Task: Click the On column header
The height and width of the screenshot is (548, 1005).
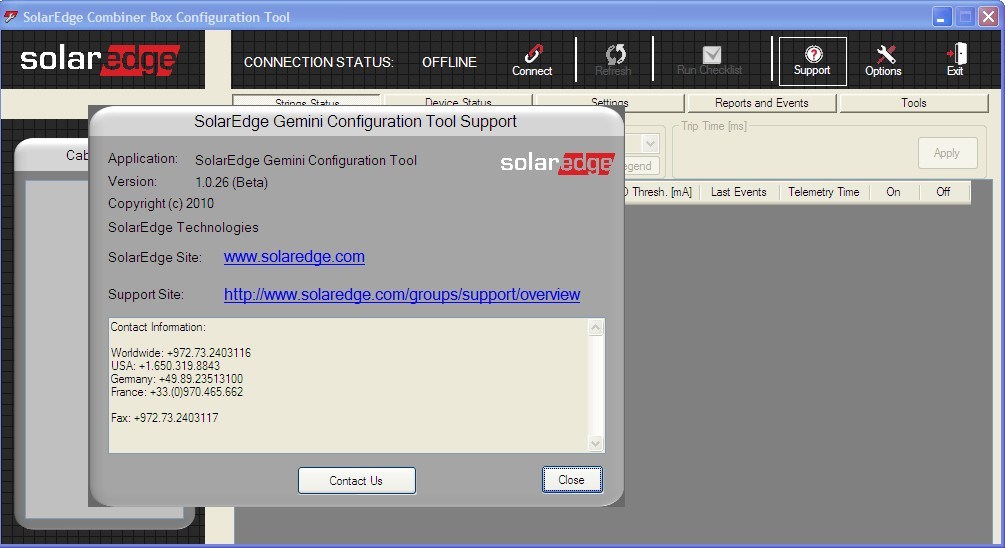Action: [x=893, y=192]
